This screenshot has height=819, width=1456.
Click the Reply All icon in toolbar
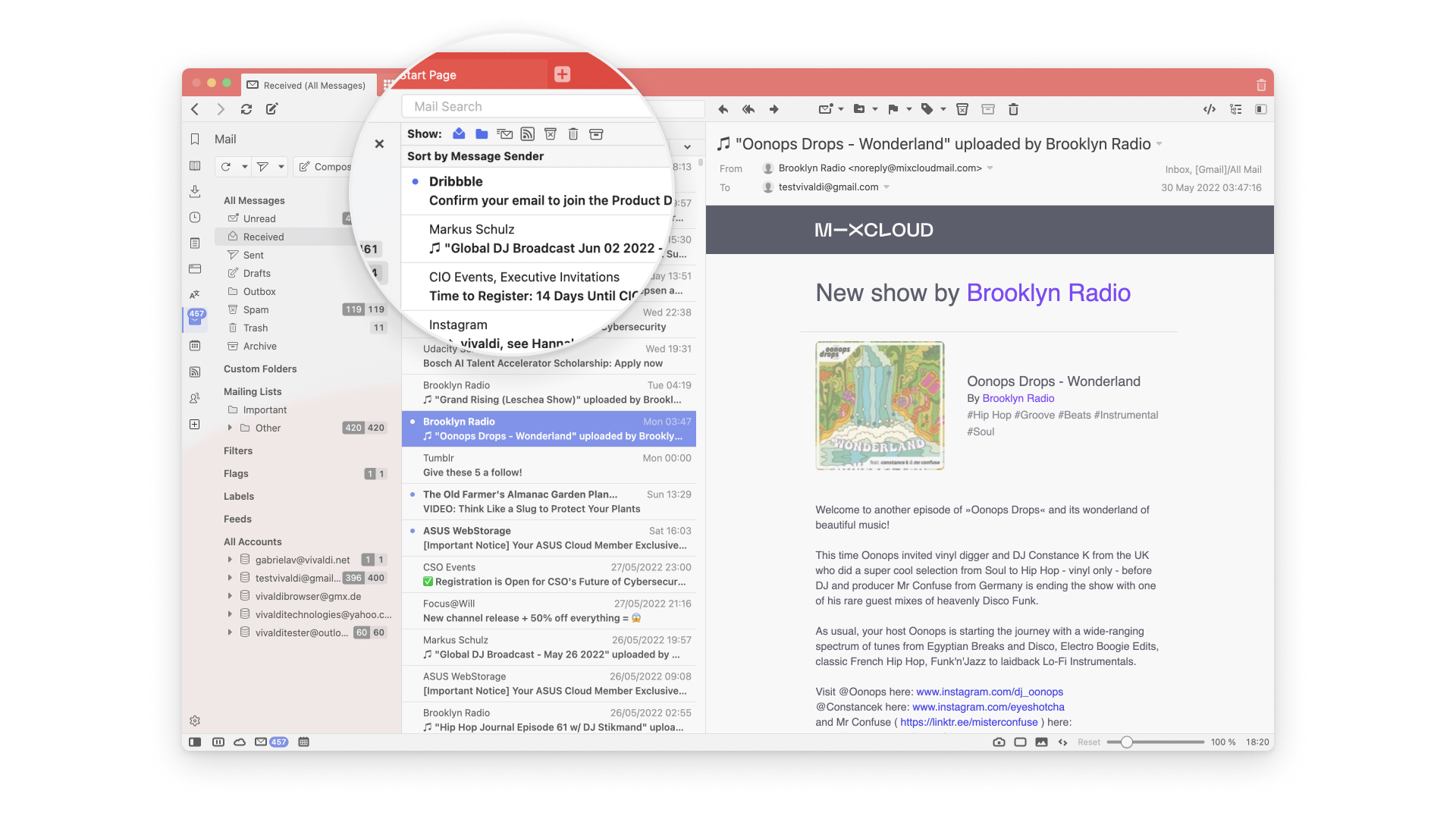pyautogui.click(x=748, y=108)
